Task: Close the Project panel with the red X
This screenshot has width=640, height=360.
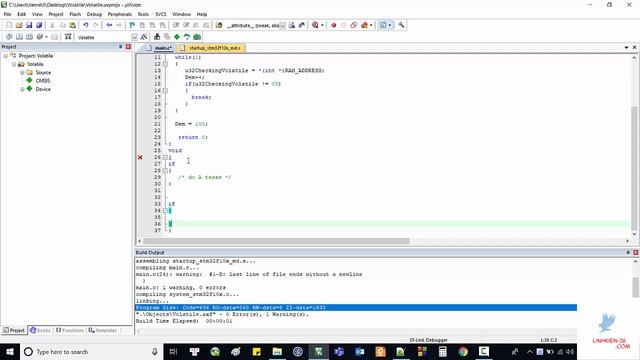Action: [128, 47]
